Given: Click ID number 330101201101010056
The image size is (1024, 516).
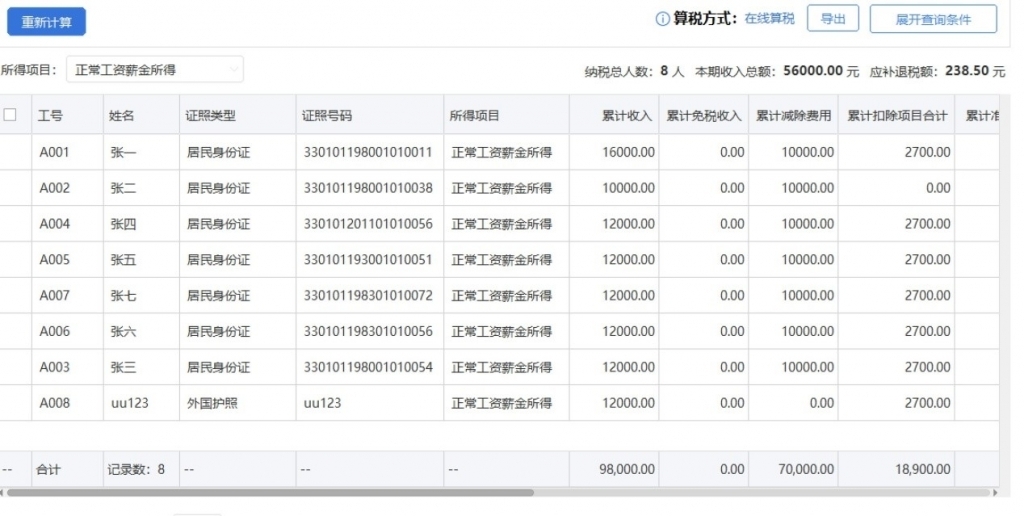Looking at the screenshot, I should coord(368,224).
